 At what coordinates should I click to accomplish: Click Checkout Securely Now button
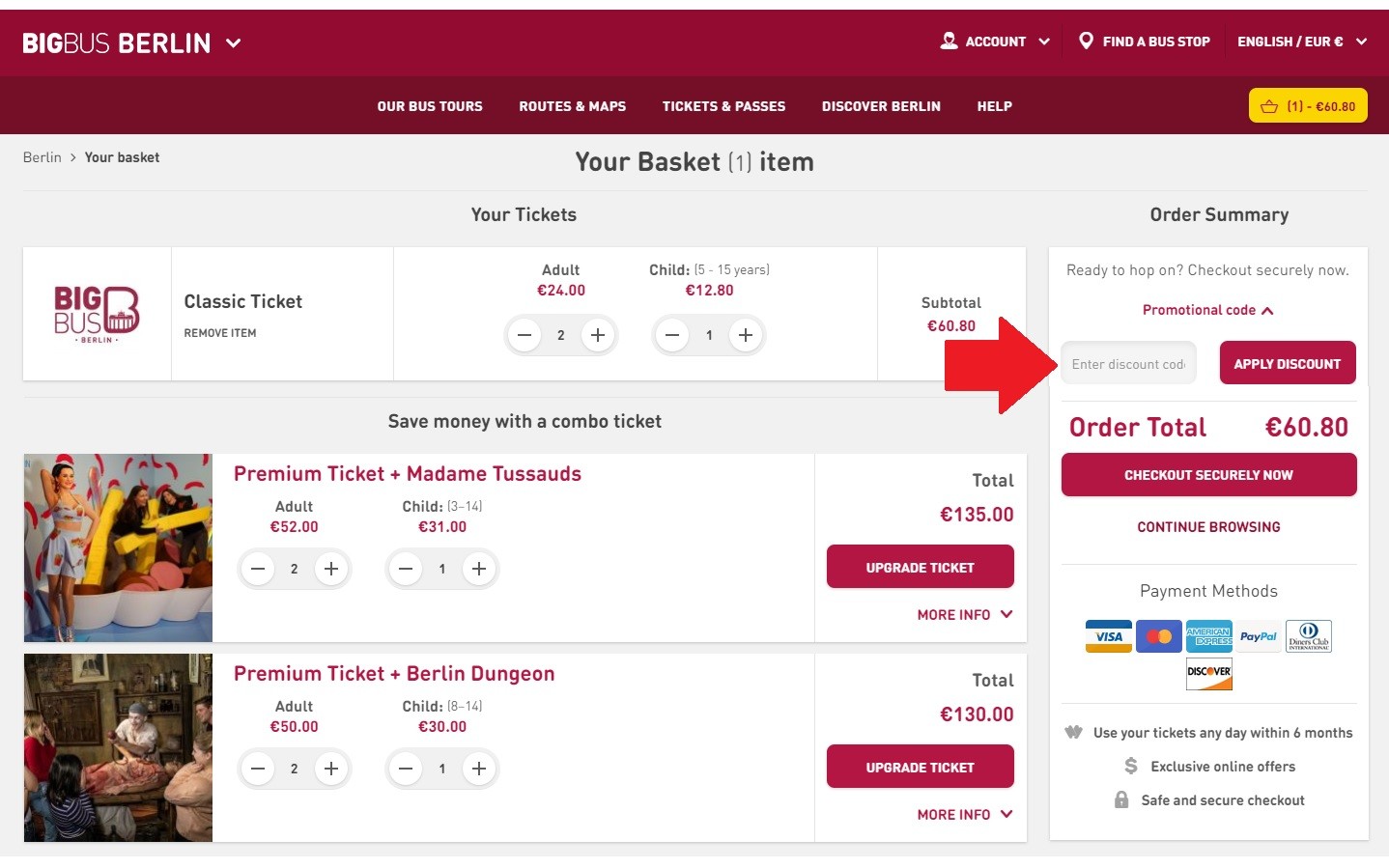point(1208,475)
